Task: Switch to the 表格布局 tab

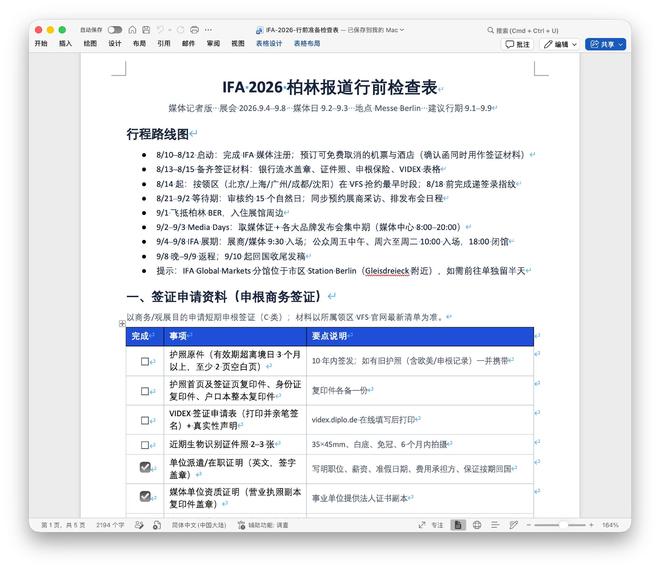Action: [x=307, y=43]
